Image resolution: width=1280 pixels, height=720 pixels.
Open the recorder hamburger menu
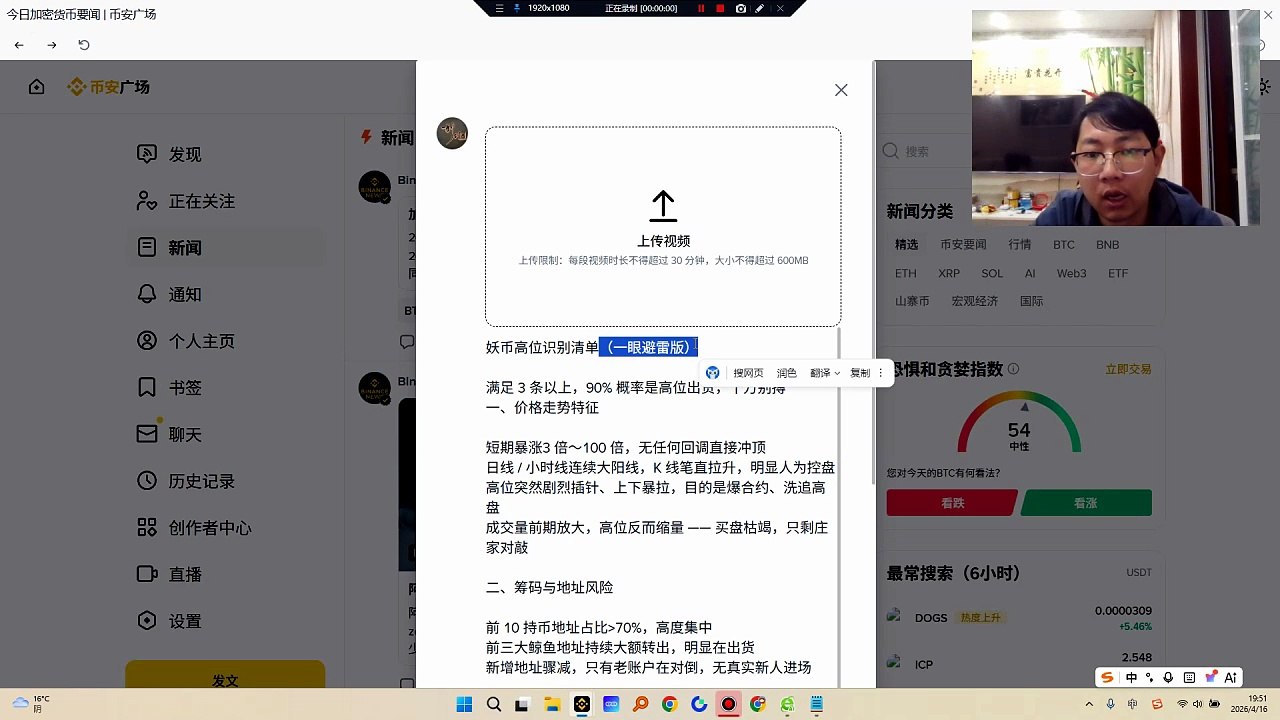point(499,8)
